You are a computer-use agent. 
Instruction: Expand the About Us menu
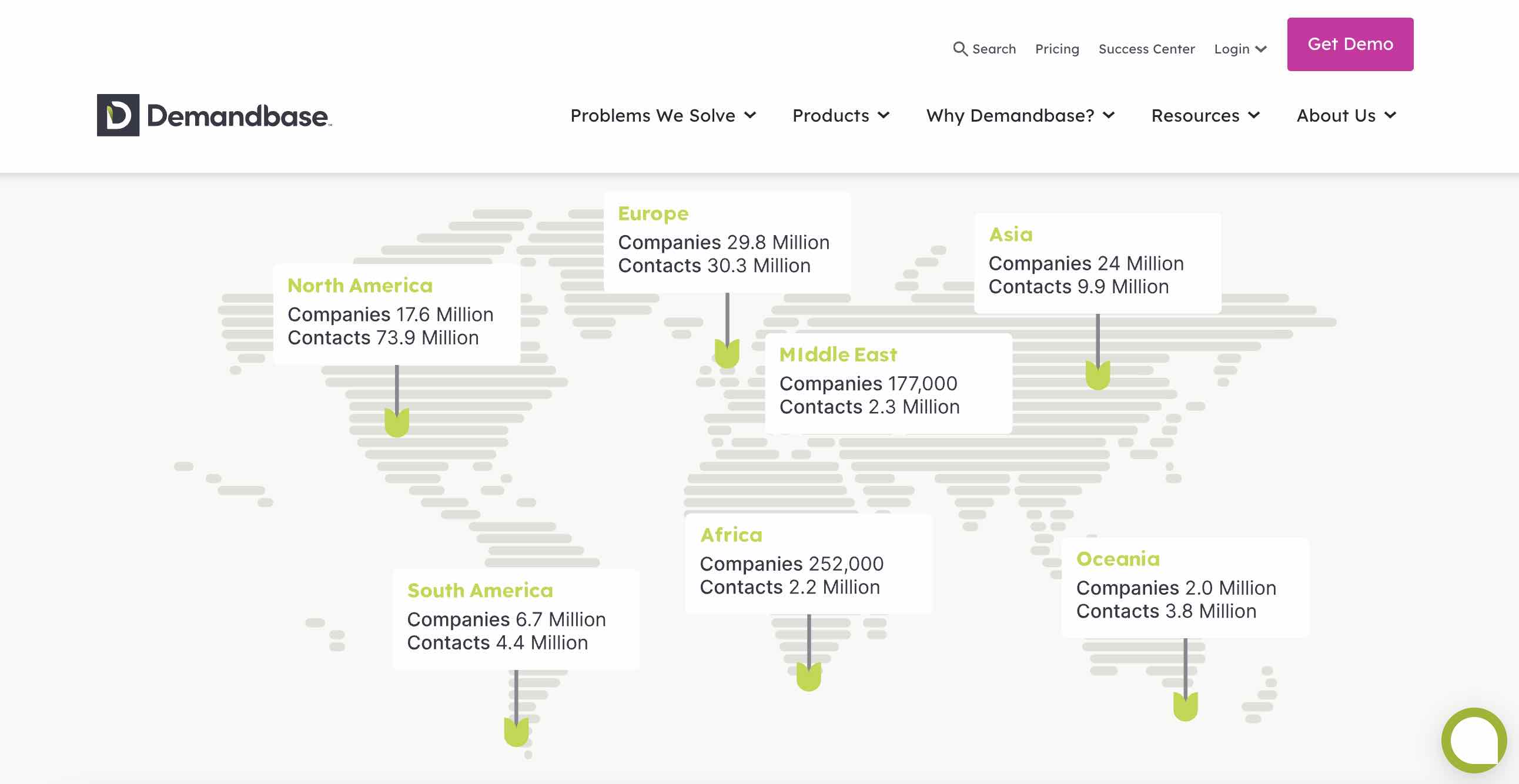point(1346,116)
